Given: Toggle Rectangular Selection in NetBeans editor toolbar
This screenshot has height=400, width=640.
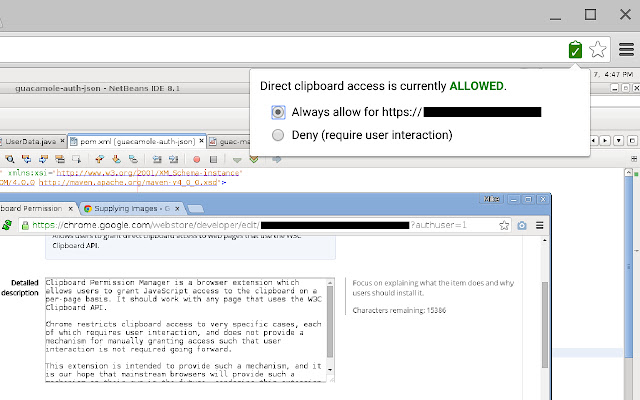Looking at the screenshot, I should coord(76,159).
